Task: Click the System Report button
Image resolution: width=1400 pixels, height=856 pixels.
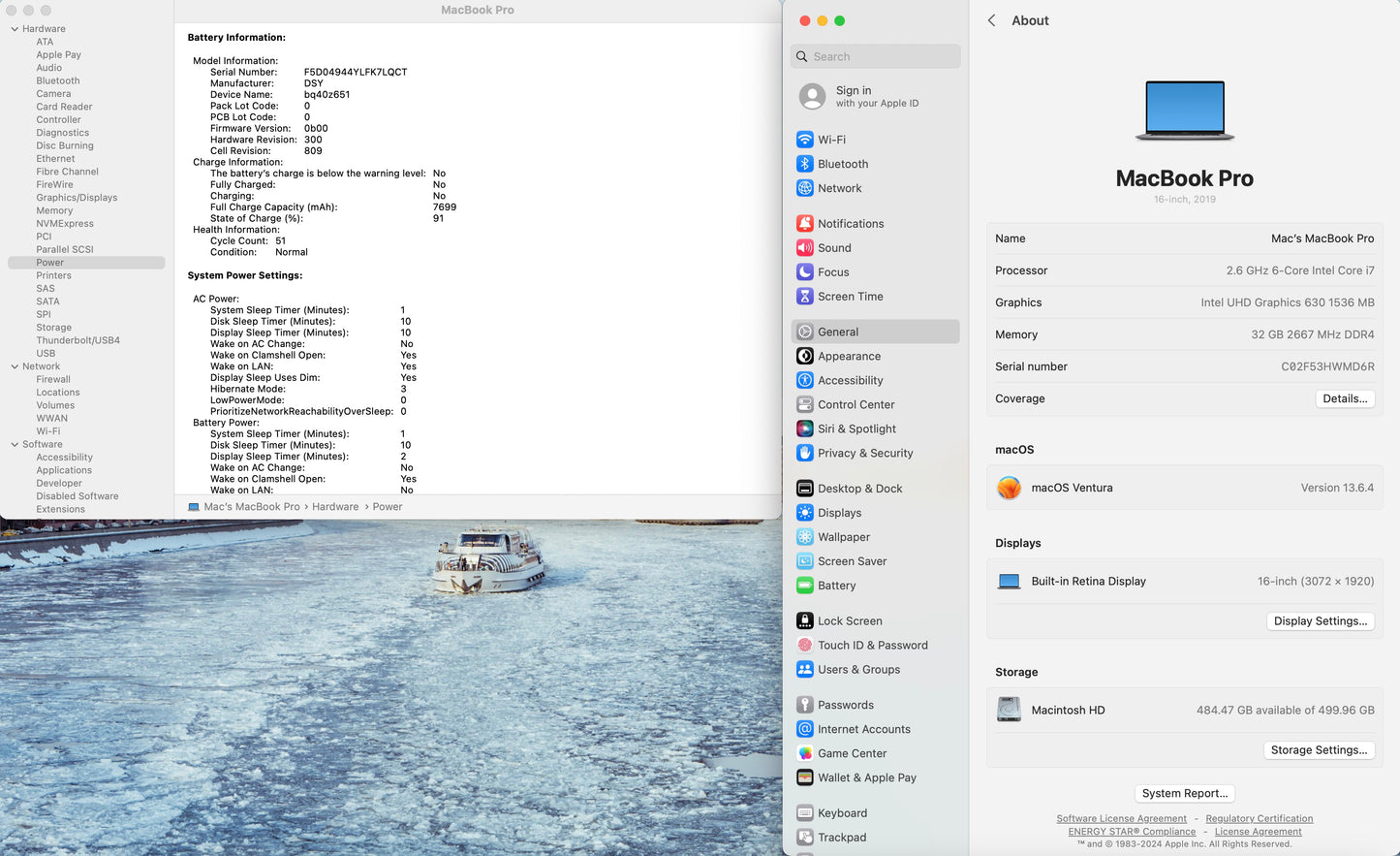Action: click(1184, 793)
